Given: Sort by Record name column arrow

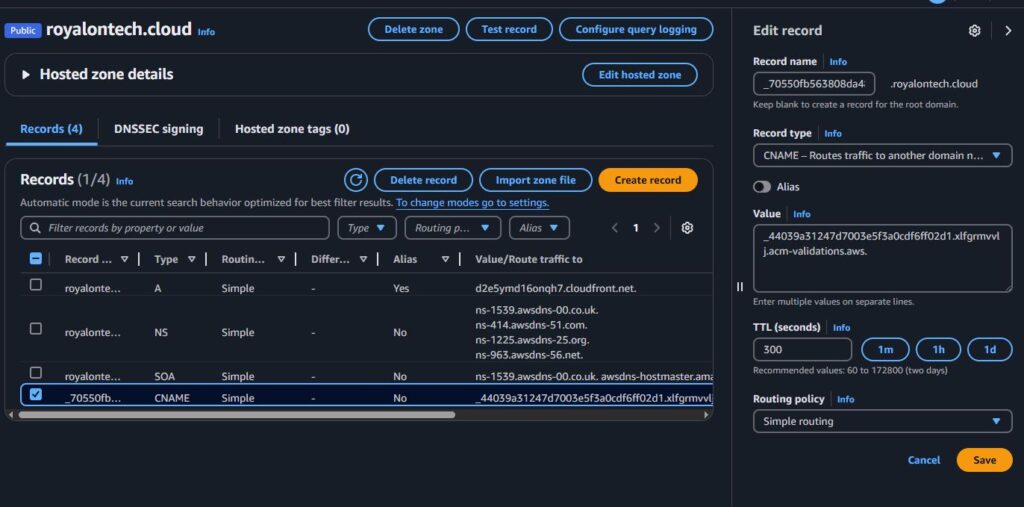Looking at the screenshot, I should [x=125, y=259].
